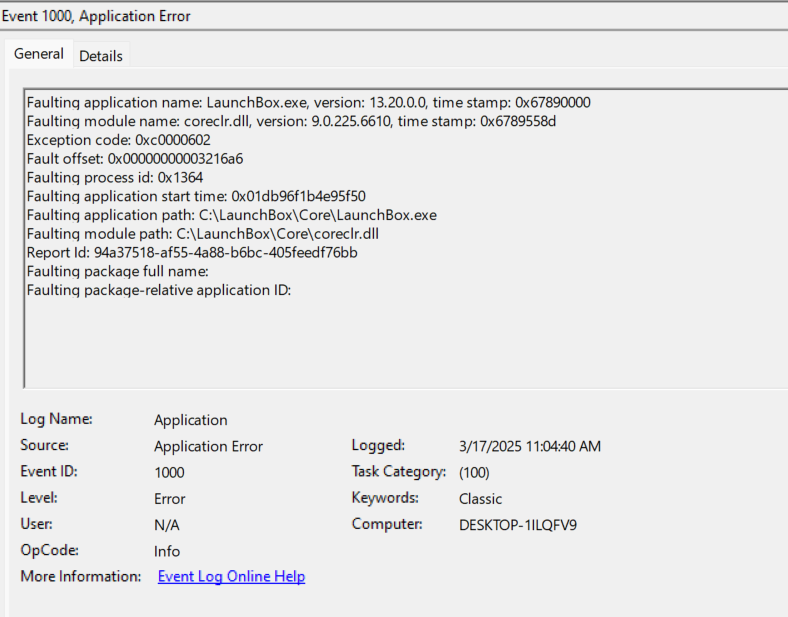Click the 'Task Category:' label
Image resolution: width=788 pixels, height=617 pixels.
(x=399, y=471)
